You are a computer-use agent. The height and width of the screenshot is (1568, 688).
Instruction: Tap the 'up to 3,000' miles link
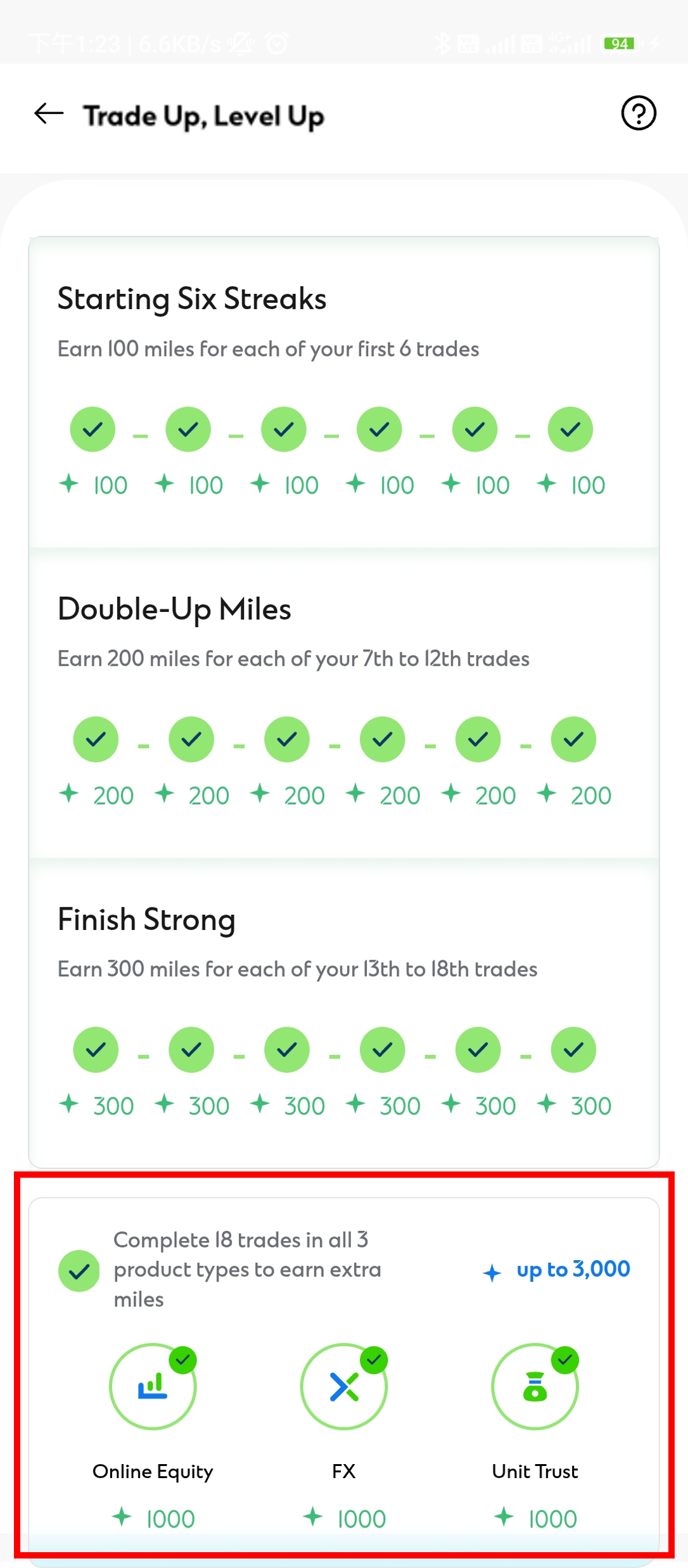pos(573,1270)
